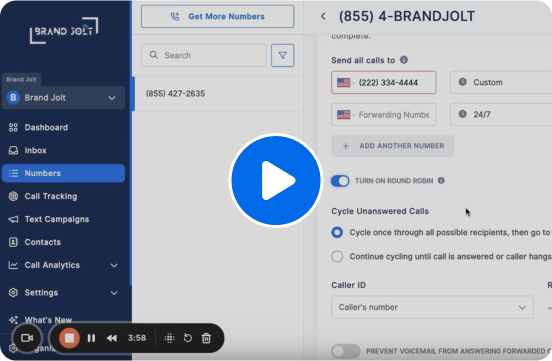Click the Dashboard grid icon
The height and width of the screenshot is (361, 552).
pyautogui.click(x=13, y=127)
